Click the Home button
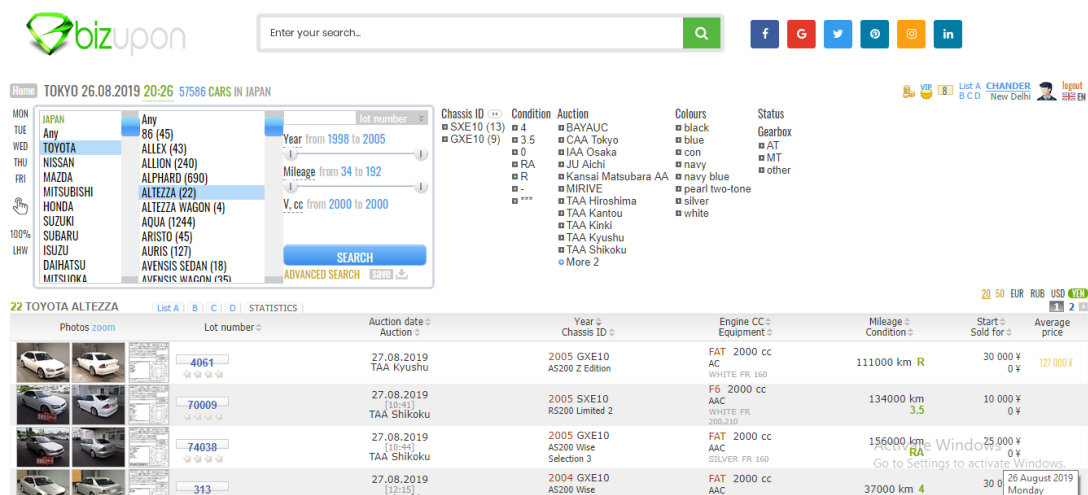 tap(24, 91)
